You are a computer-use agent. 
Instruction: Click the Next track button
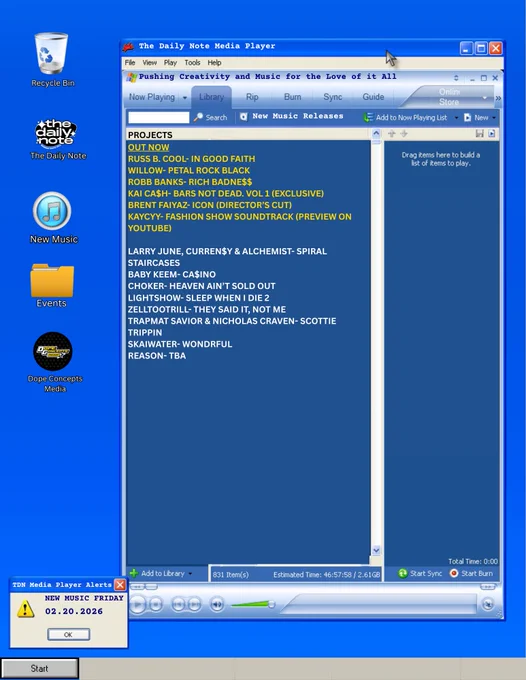195,604
